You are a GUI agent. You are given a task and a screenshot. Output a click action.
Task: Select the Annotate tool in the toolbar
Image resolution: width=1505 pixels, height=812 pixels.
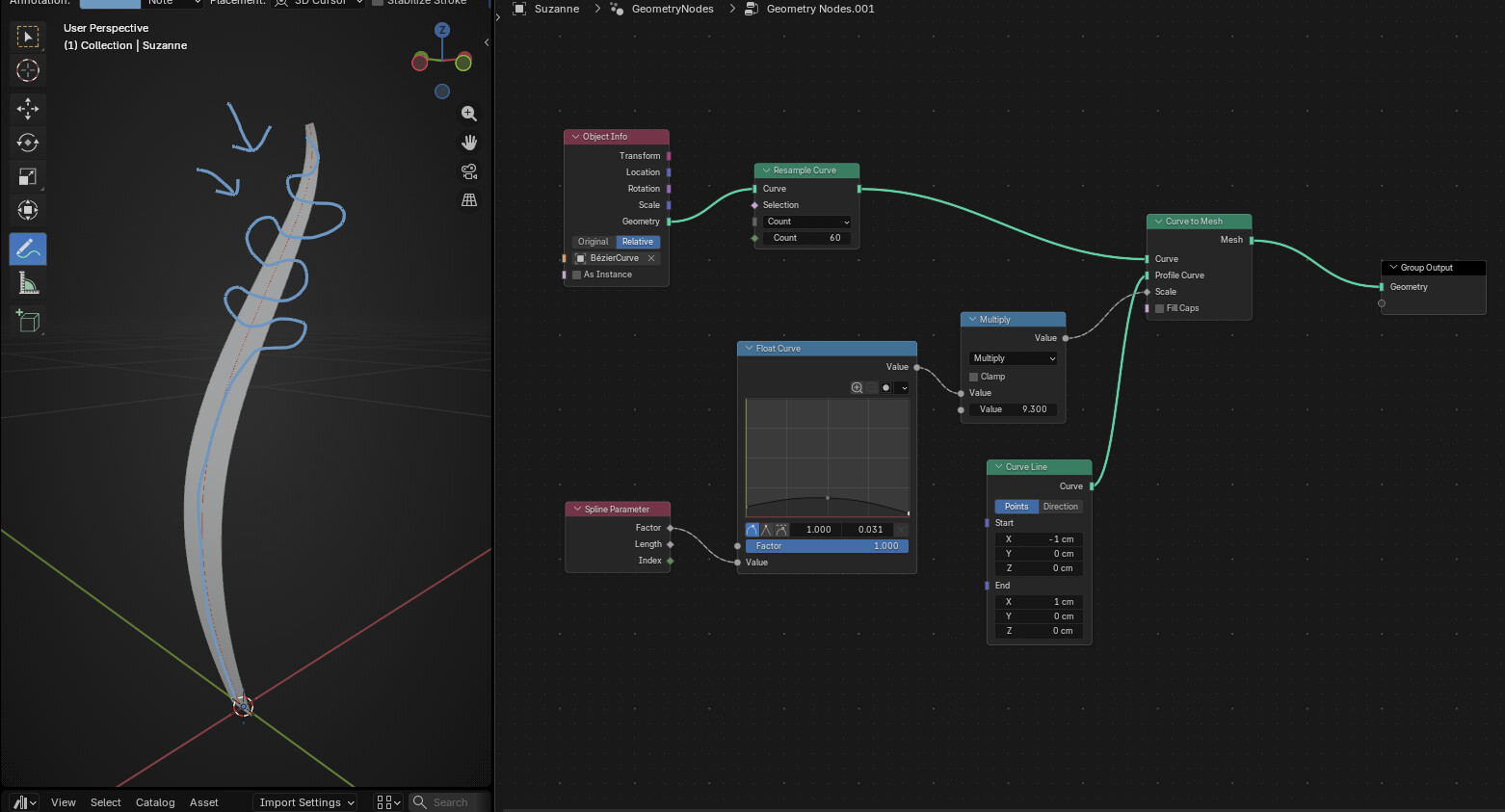(28, 249)
